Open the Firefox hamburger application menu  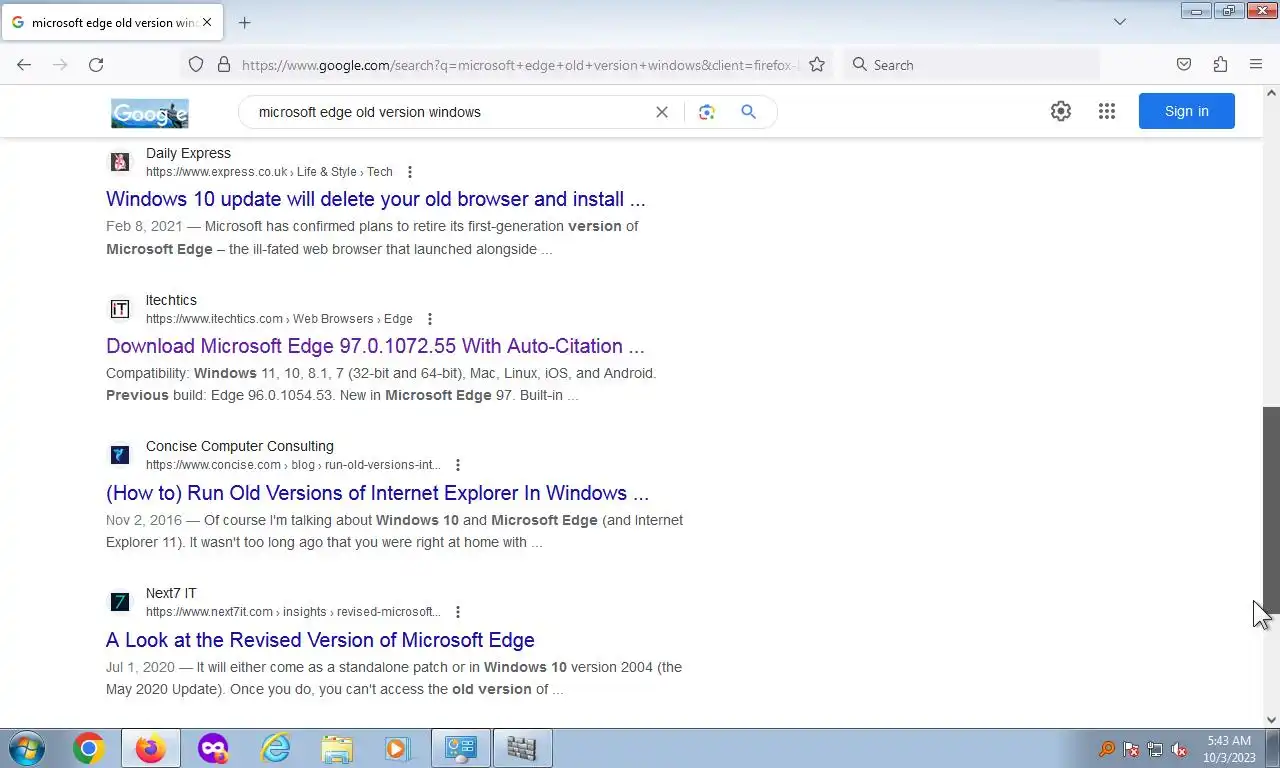click(x=1256, y=64)
